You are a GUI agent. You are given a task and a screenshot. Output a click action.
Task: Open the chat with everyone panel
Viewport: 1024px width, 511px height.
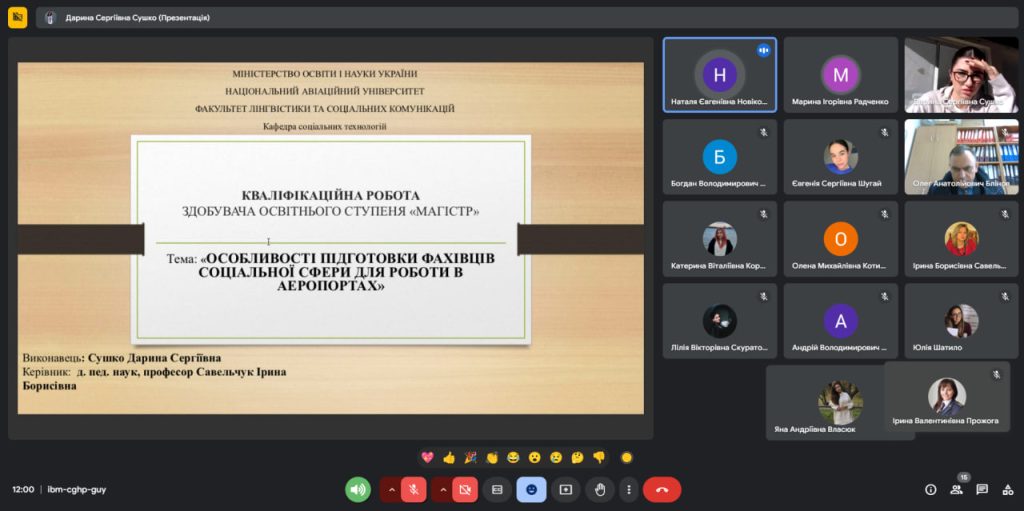tap(982, 489)
